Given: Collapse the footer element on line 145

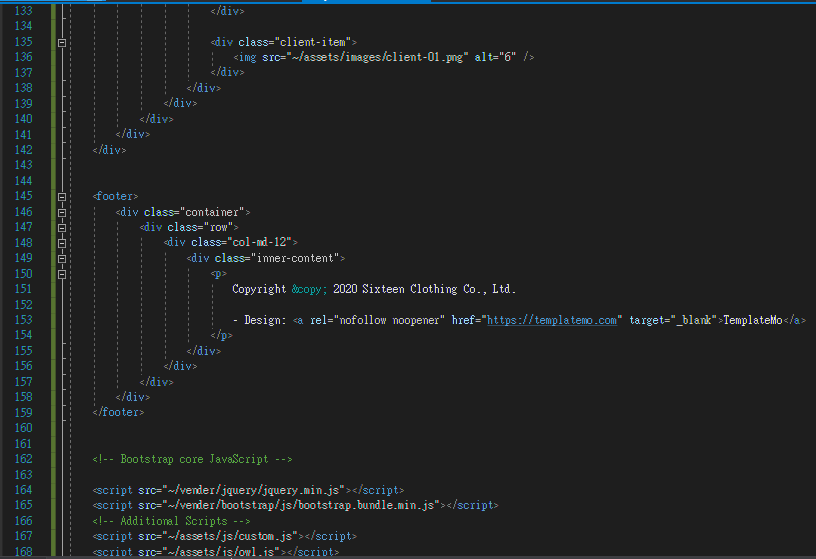Looking at the screenshot, I should click(62, 197).
